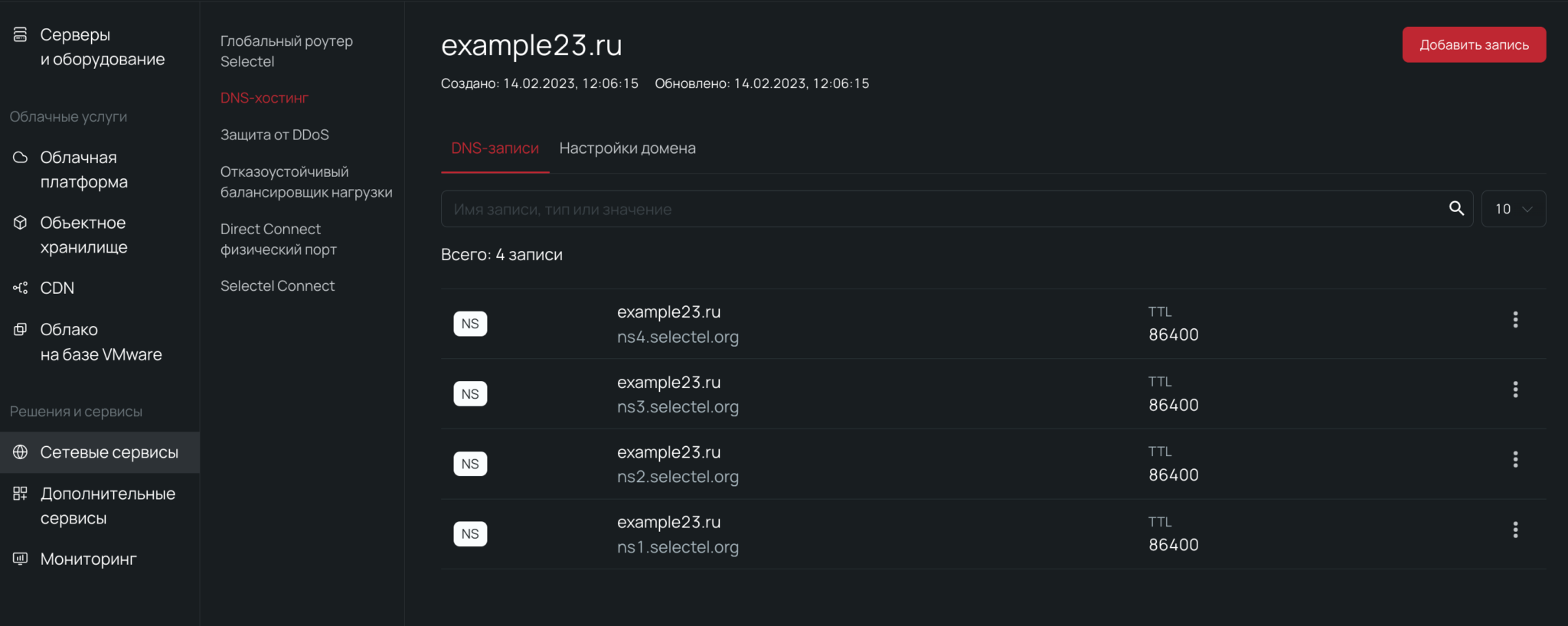Open the actions menu for the ns4.selectel.org record

[x=1515, y=320]
